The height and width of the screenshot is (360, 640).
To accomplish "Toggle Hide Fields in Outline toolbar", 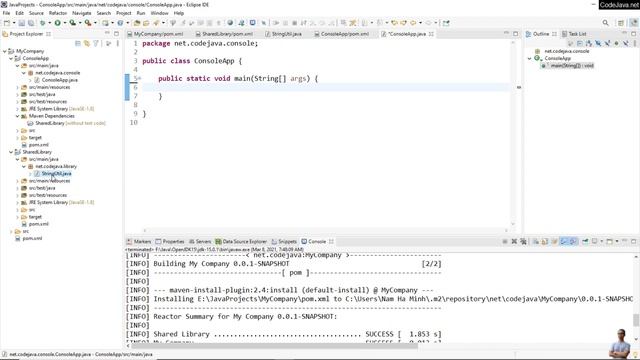I will click(x=598, y=43).
